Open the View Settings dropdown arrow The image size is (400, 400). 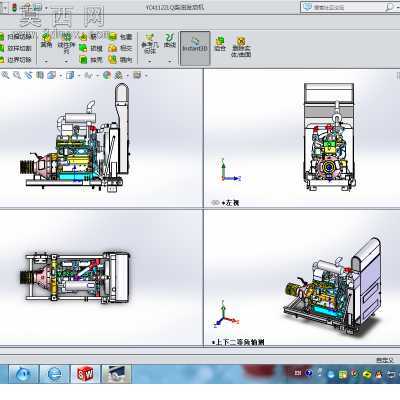(x=146, y=76)
